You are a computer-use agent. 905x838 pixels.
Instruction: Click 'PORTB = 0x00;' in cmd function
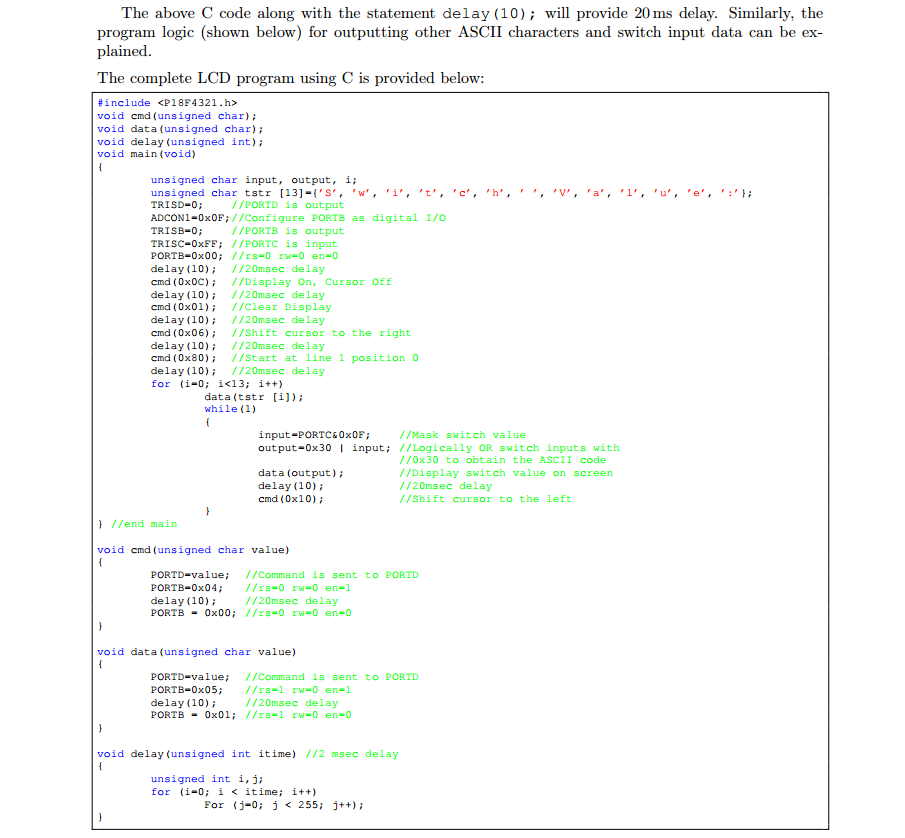(193, 613)
